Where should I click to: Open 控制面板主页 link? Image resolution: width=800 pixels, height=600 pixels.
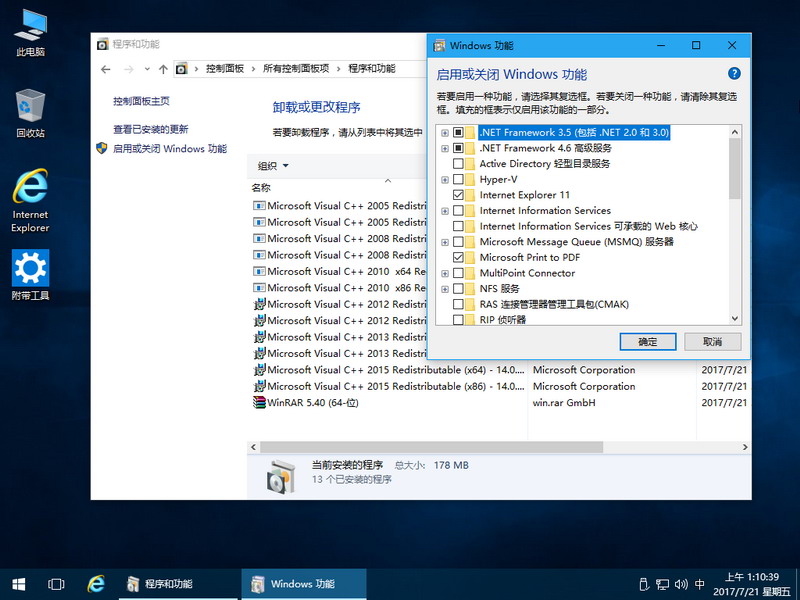[x=141, y=101]
